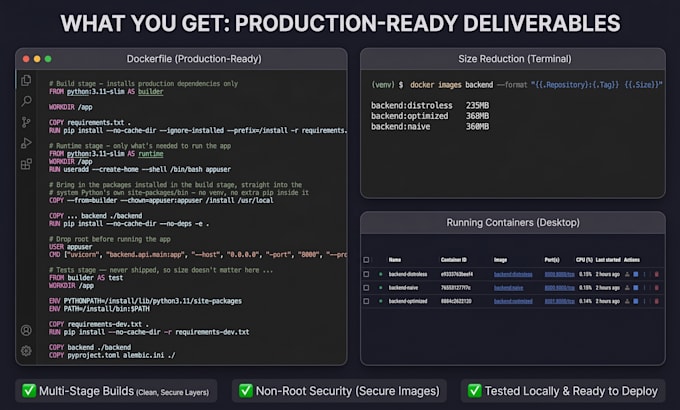The height and width of the screenshot is (410, 680).
Task: Tick the checkbox for the backend-naive row
Action: point(366,288)
